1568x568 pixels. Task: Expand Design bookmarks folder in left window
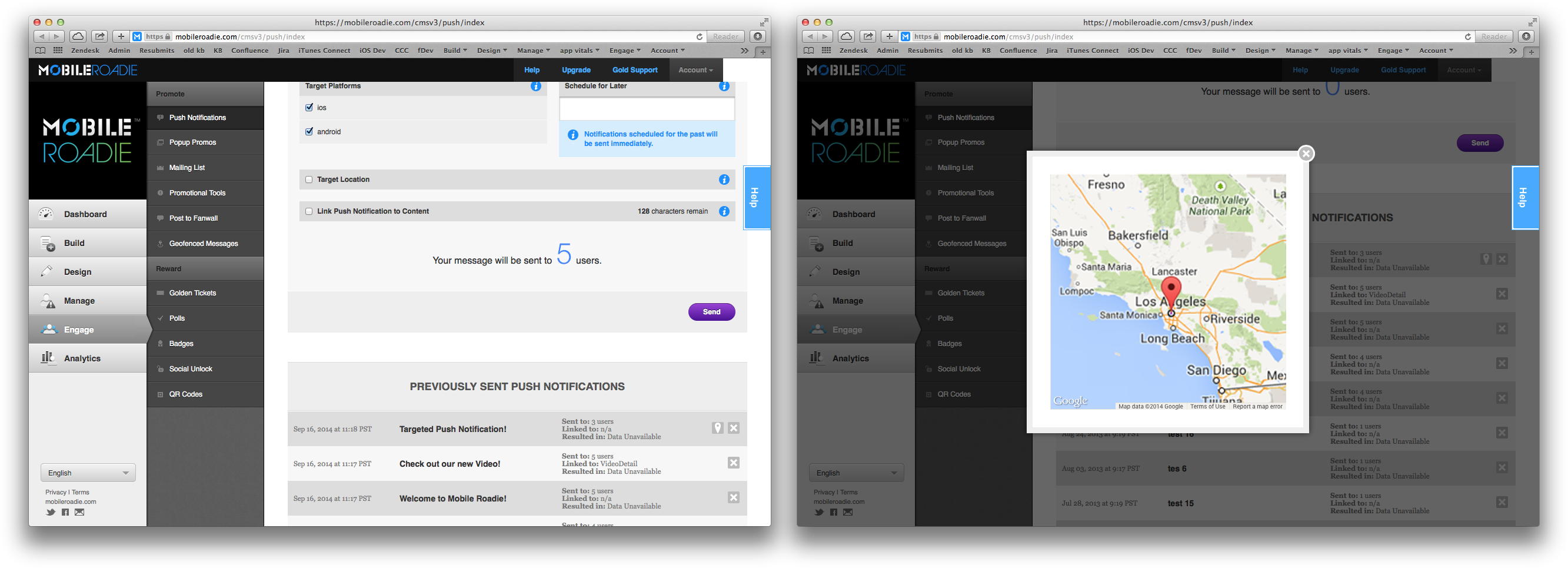point(491,51)
